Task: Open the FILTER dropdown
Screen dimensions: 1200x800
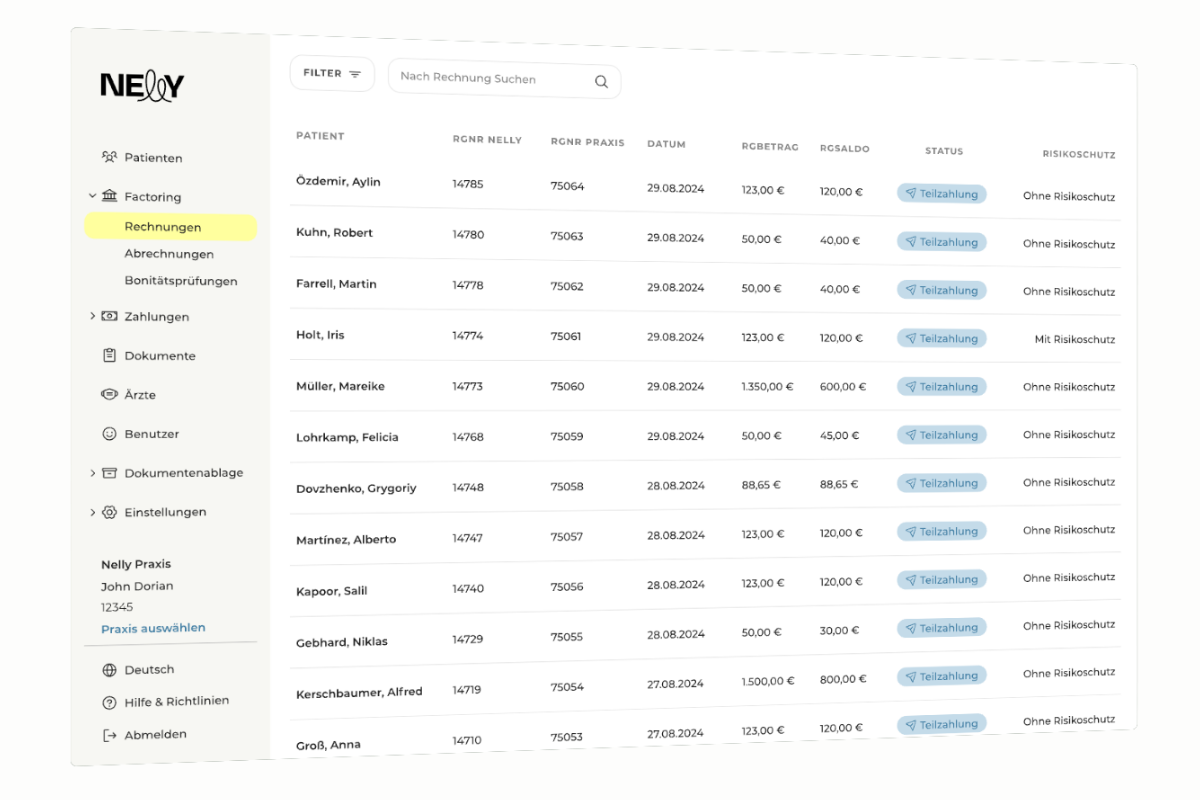Action: point(331,72)
